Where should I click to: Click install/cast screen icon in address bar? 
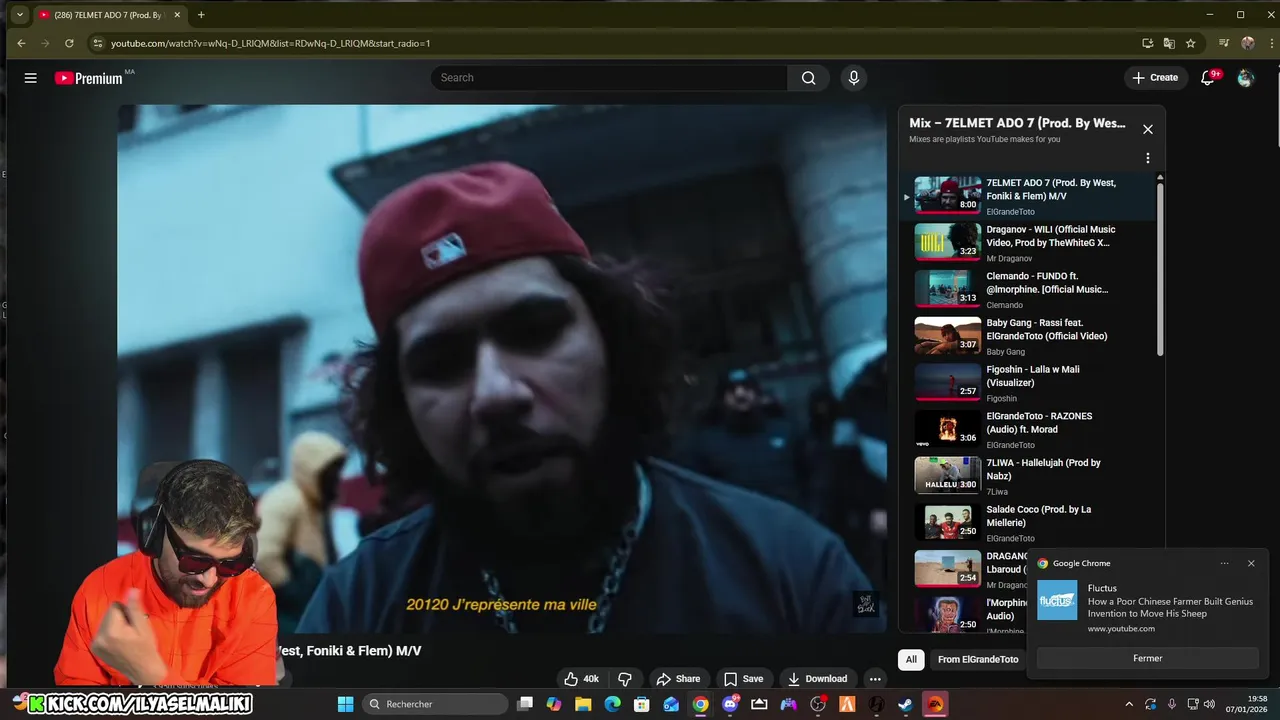tap(1148, 43)
